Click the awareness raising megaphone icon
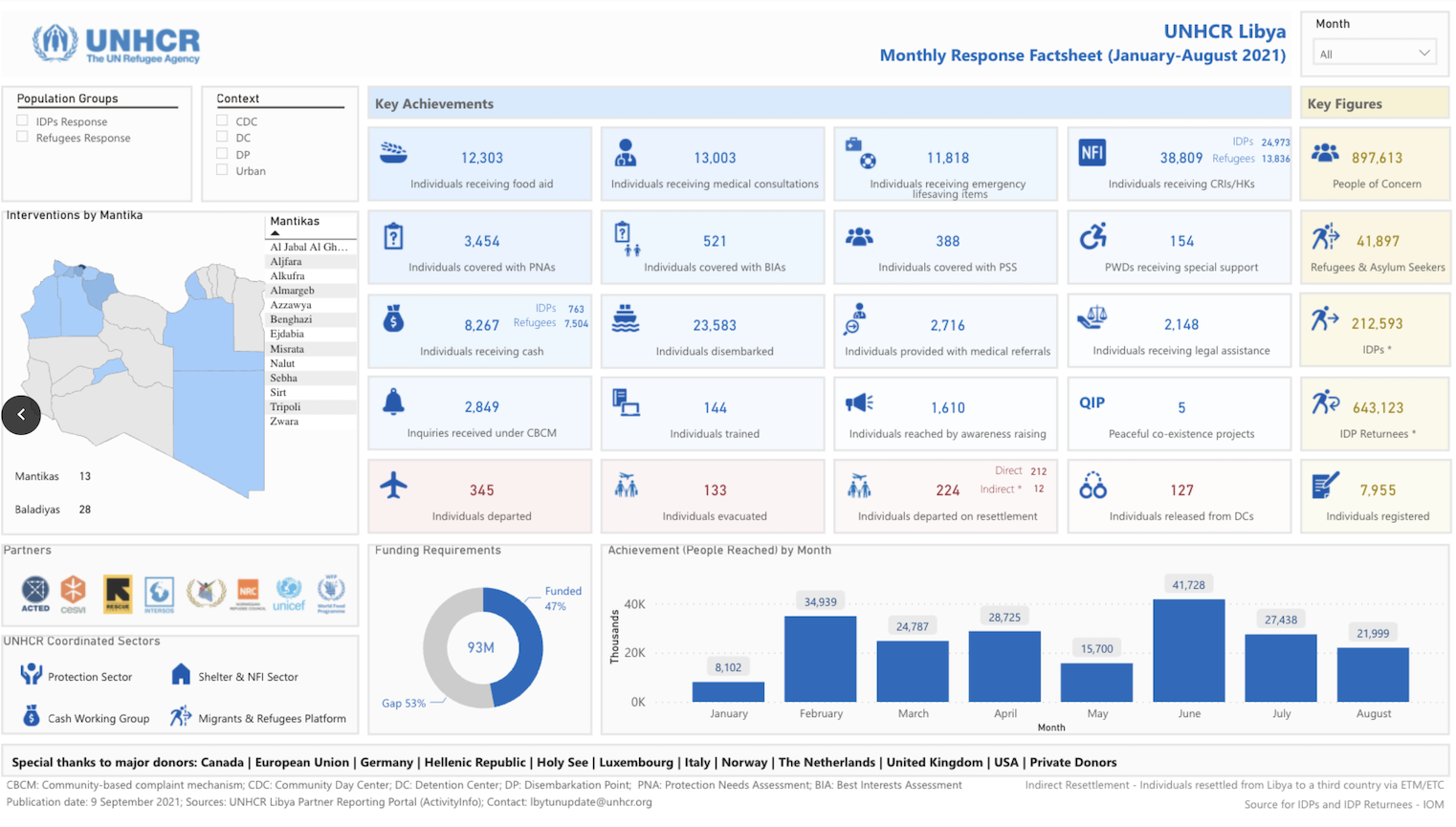1456x827 pixels. tap(859, 403)
